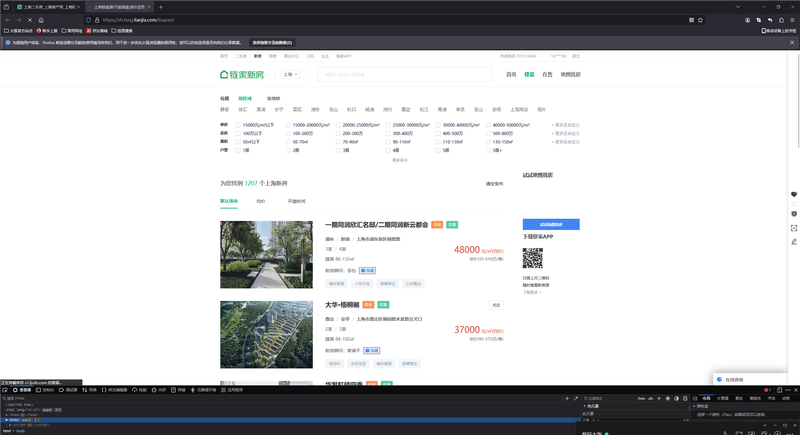
Task: Open the site info shield icon
Action: coord(88,20)
